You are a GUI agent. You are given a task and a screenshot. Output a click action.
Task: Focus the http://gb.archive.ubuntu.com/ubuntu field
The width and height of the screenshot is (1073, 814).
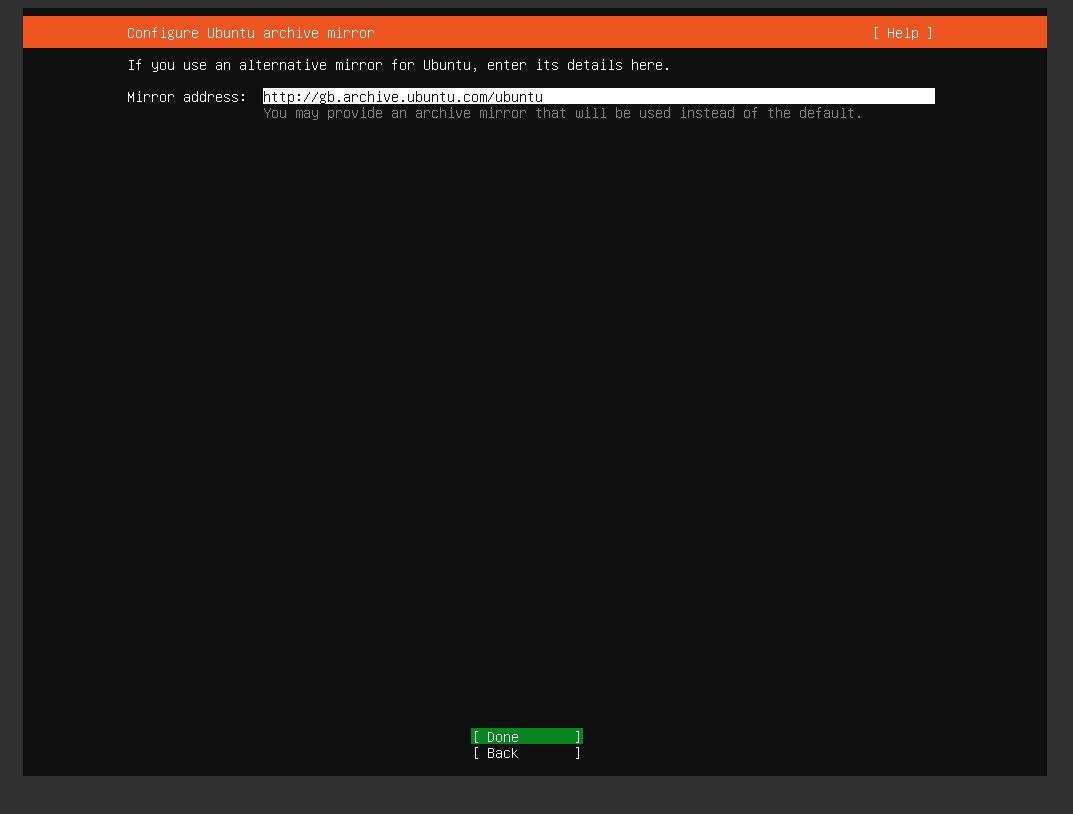coord(597,96)
